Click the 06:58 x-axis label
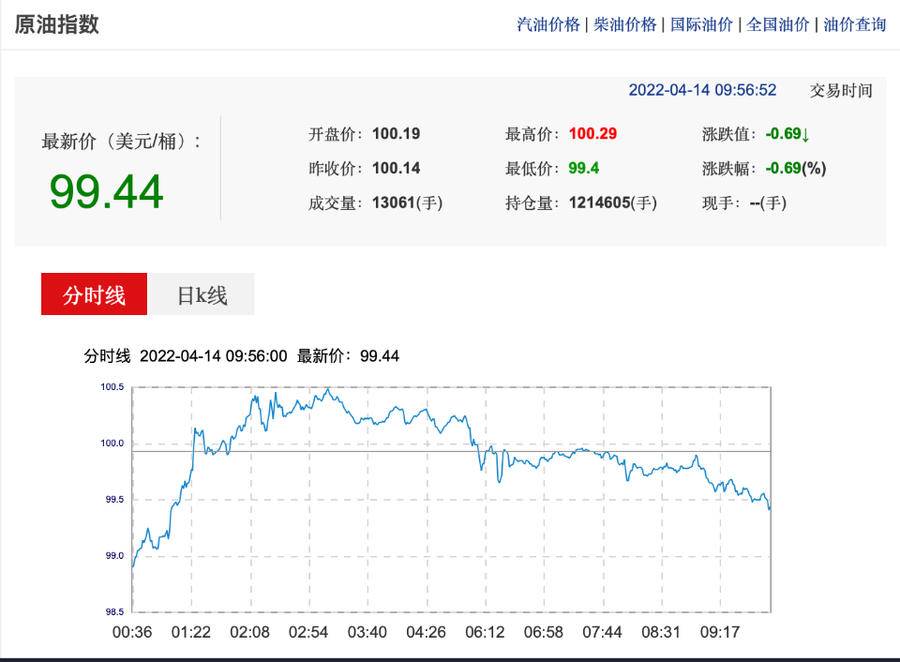Viewport: 900px width, 662px height. point(544,632)
